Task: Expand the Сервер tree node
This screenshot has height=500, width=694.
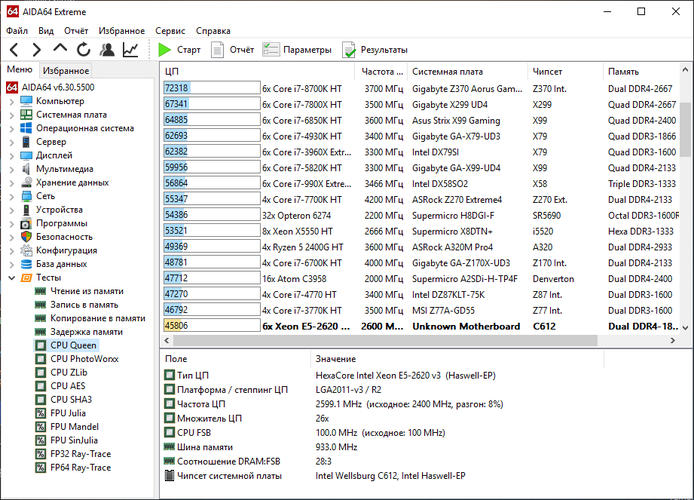Action: click(x=12, y=142)
